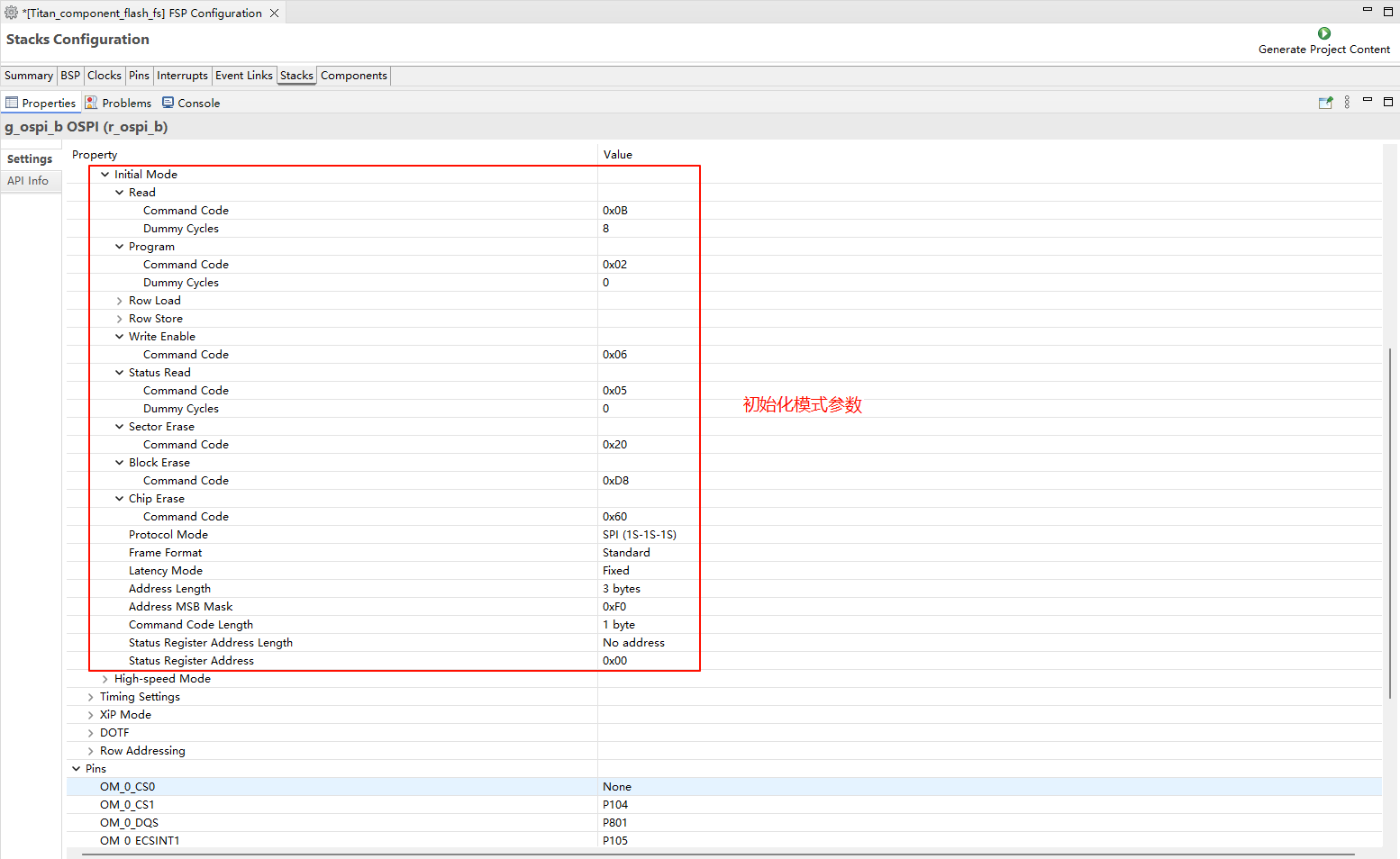Open the Event Links tab

click(243, 76)
